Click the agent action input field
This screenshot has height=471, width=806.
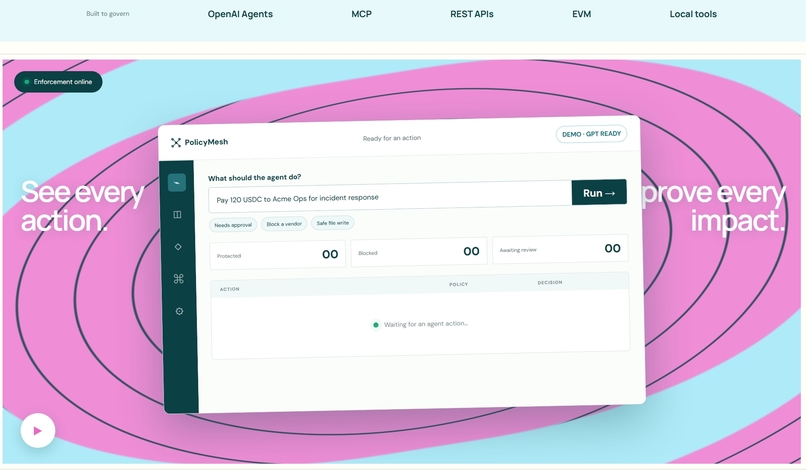click(x=390, y=198)
